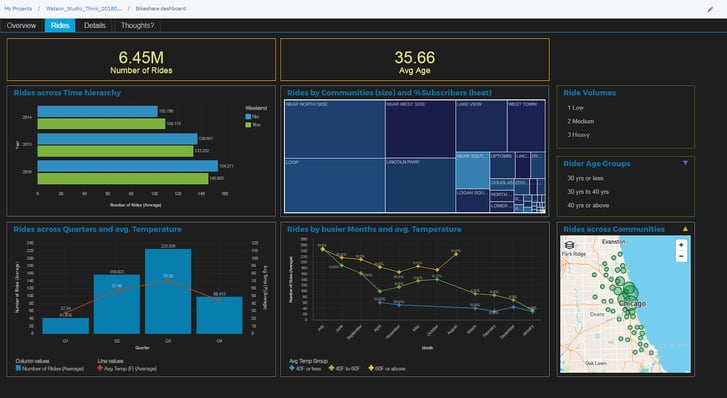
Task: Select the '30 yrs or less' age group
Action: pyautogui.click(x=585, y=178)
